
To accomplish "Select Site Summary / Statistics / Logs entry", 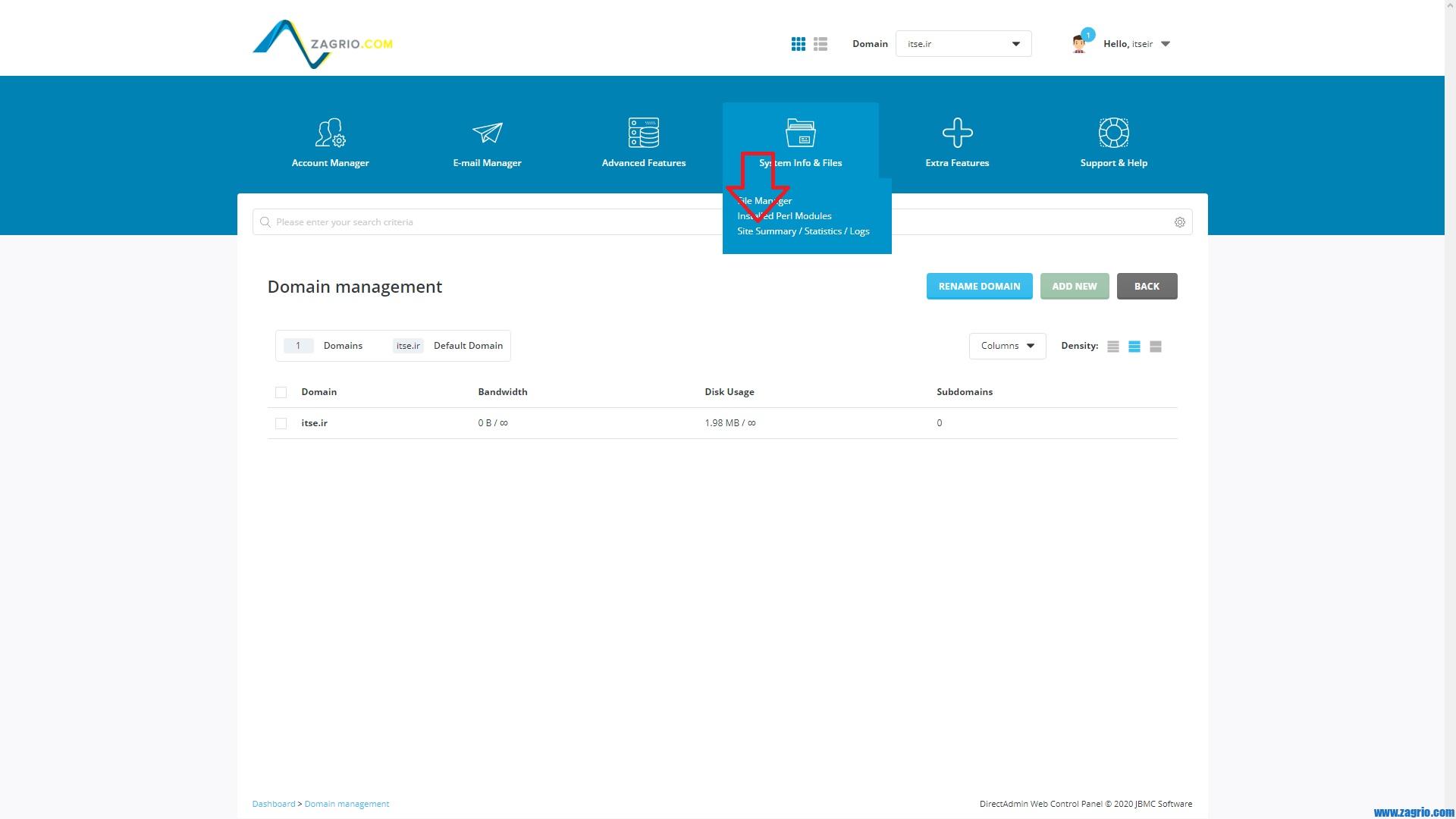I will point(803,231).
